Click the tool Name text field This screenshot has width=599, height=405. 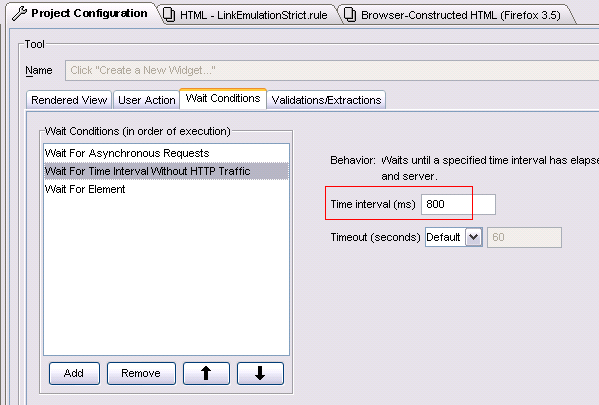coord(332,70)
